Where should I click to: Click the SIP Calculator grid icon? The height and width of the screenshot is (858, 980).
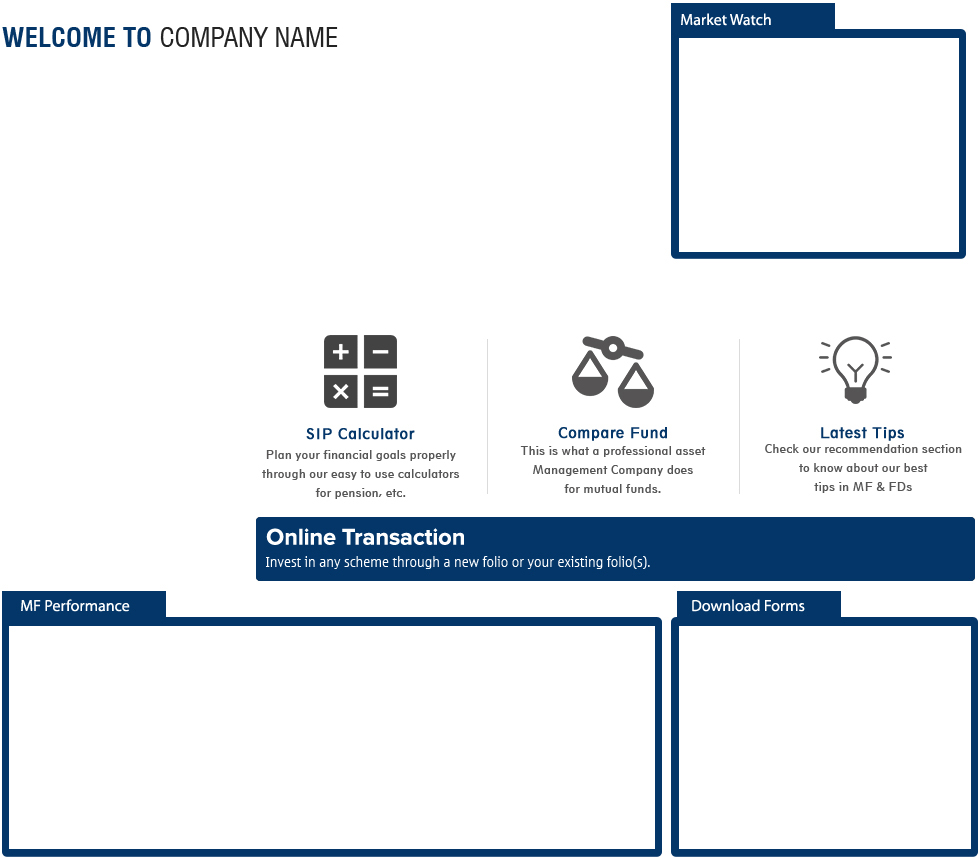point(360,371)
